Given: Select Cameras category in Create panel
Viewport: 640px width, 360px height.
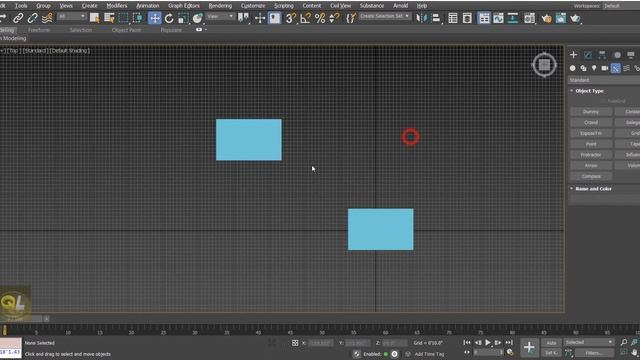Looking at the screenshot, I should coord(604,68).
